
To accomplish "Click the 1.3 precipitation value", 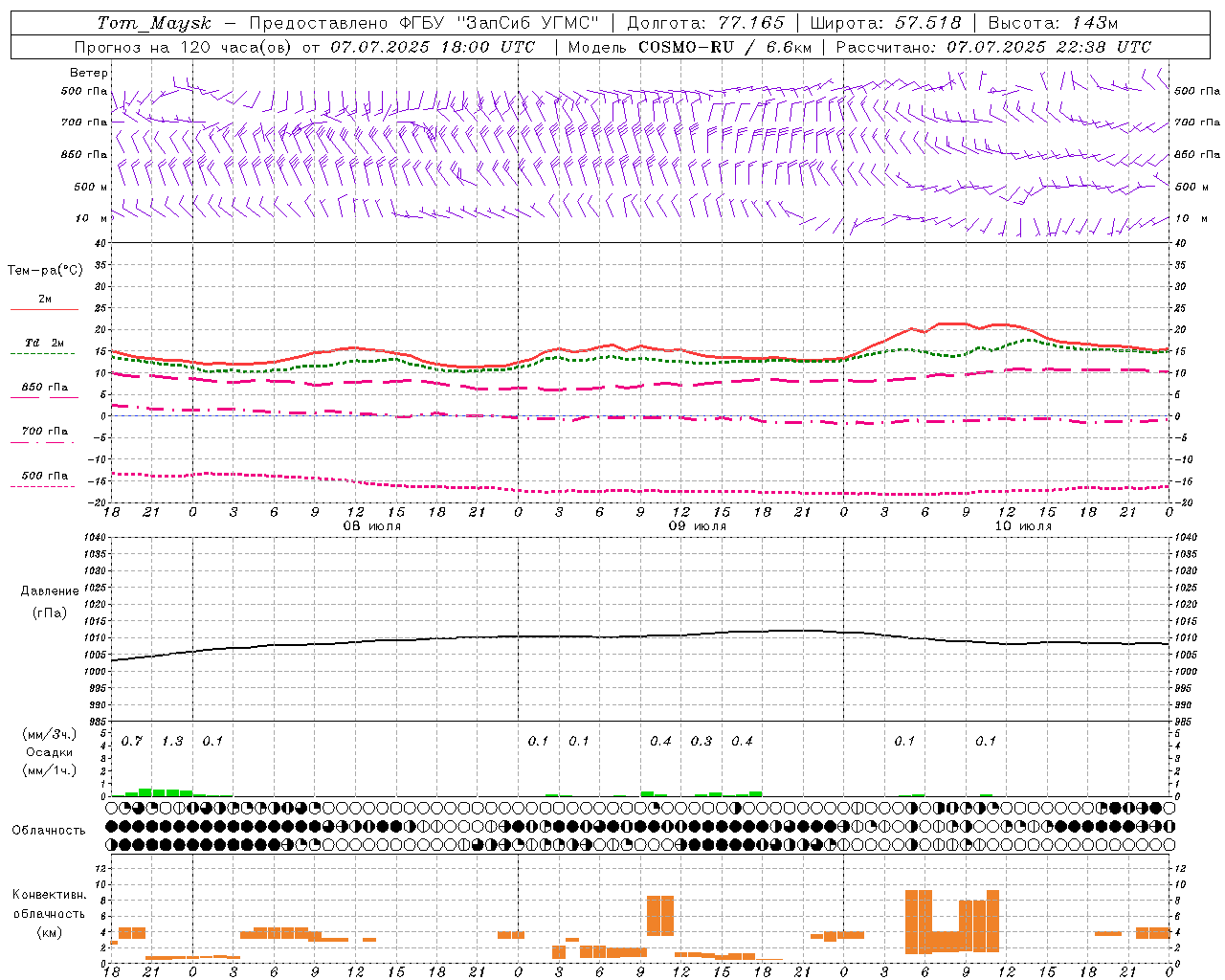I will coord(172,742).
